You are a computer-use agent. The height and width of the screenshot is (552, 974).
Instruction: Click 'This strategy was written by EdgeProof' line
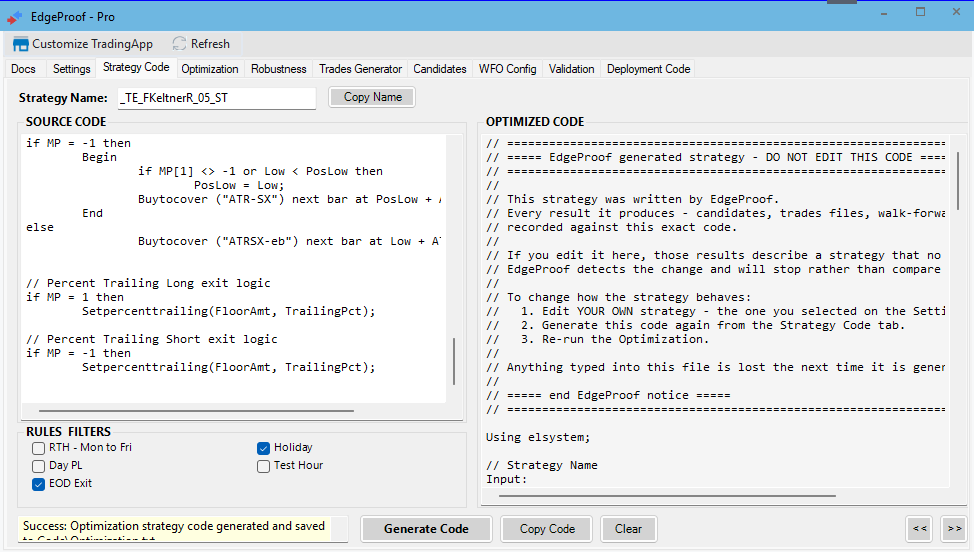pos(632,199)
